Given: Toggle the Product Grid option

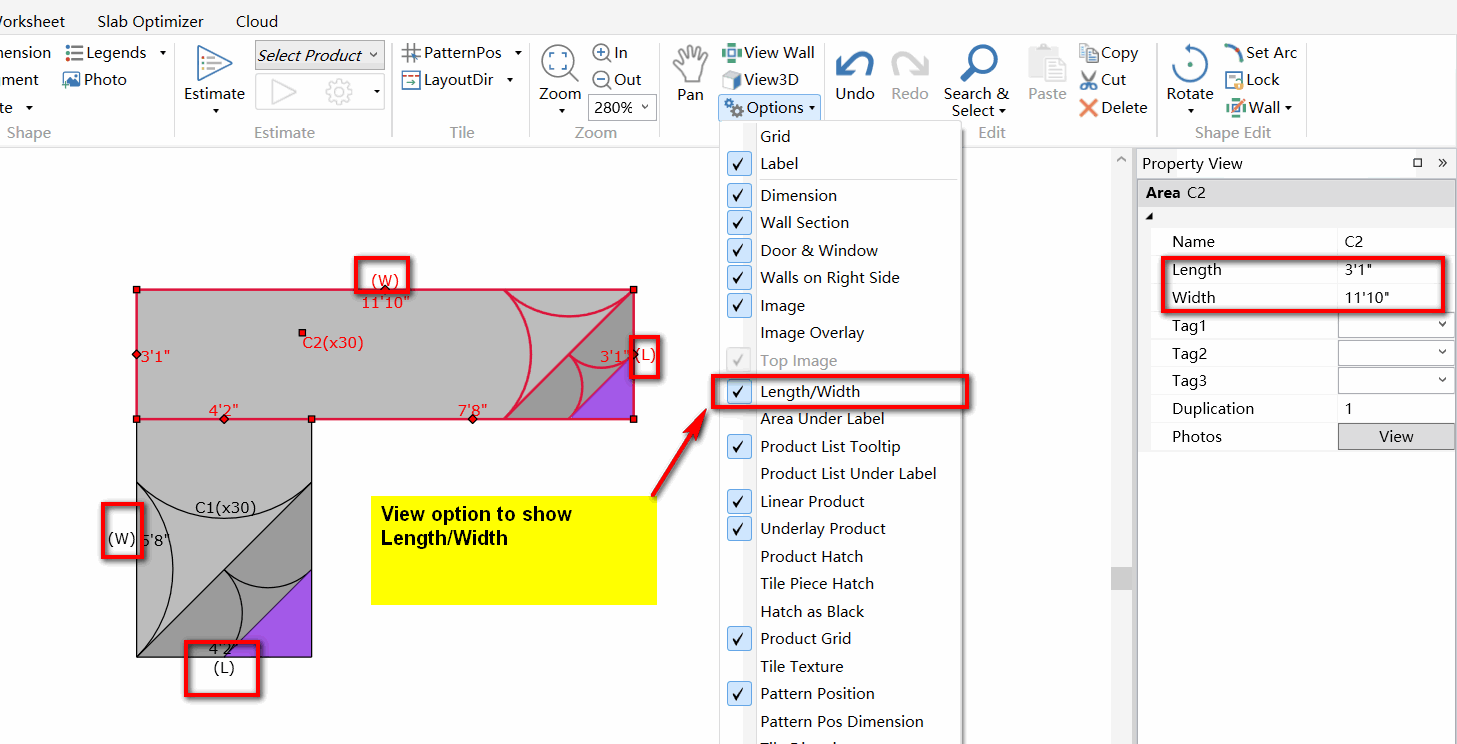Looking at the screenshot, I should coord(739,639).
